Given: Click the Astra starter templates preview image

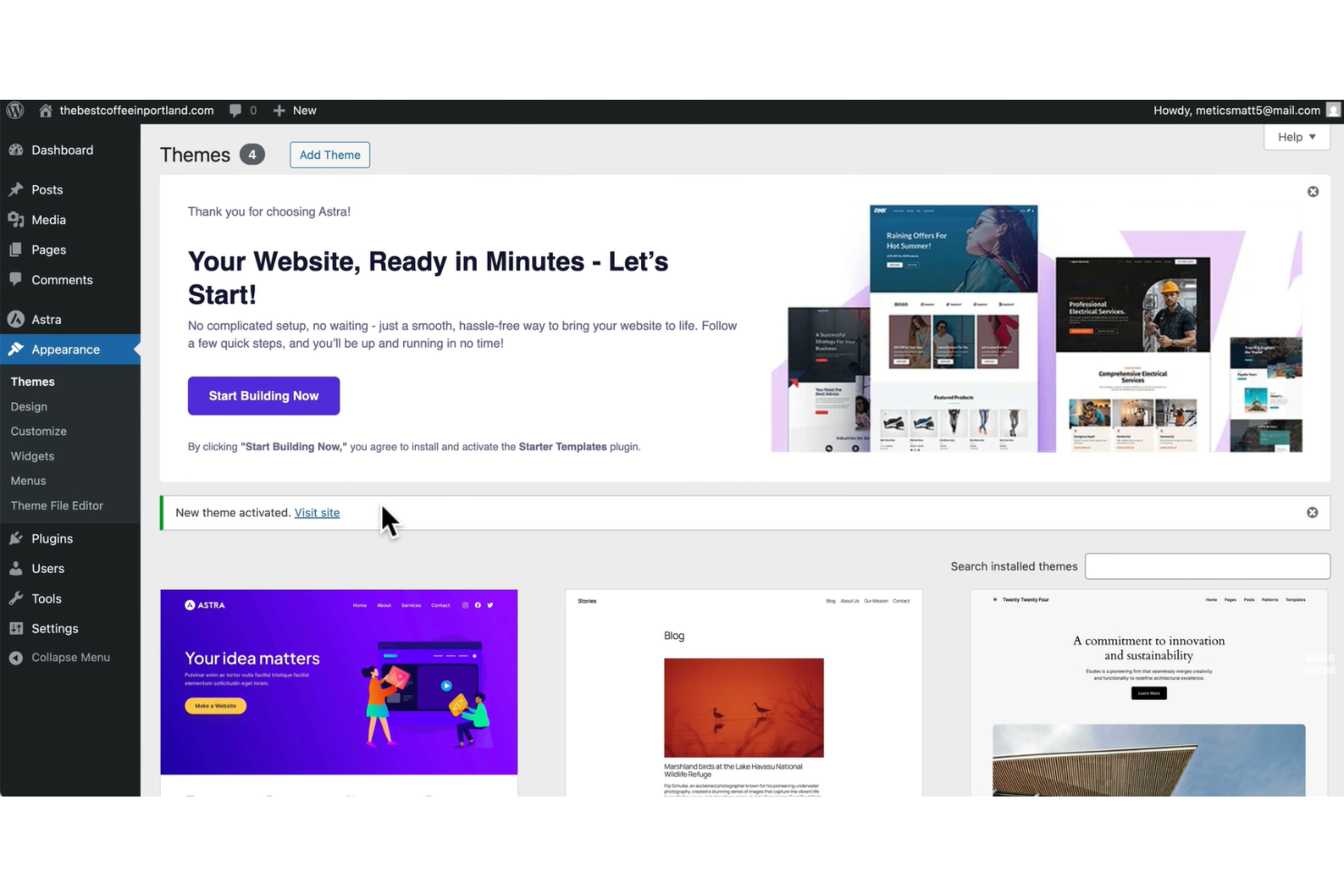Looking at the screenshot, I should pyautogui.click(x=1036, y=328).
